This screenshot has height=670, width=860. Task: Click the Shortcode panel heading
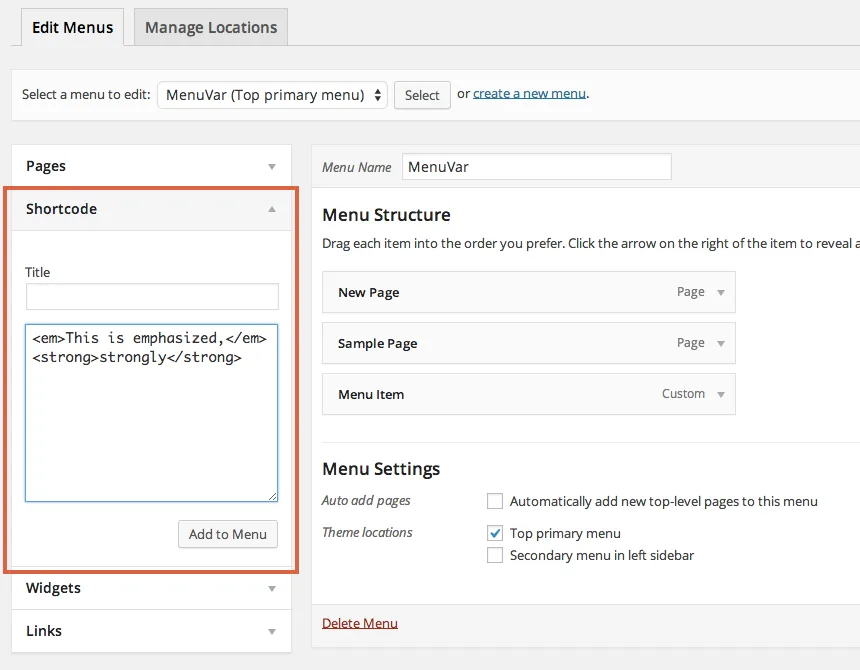[61, 209]
